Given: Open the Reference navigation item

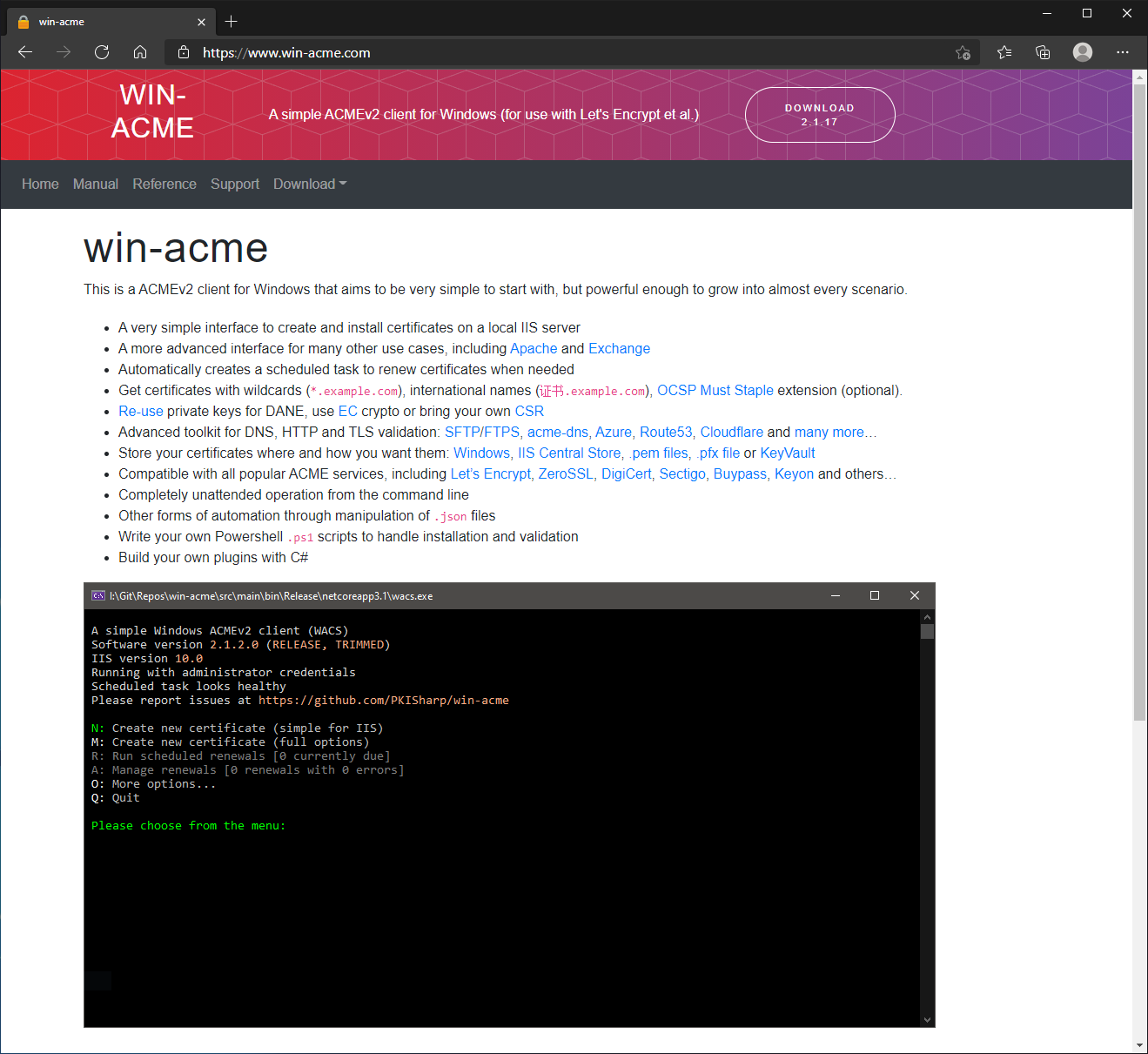Looking at the screenshot, I should coord(164,184).
